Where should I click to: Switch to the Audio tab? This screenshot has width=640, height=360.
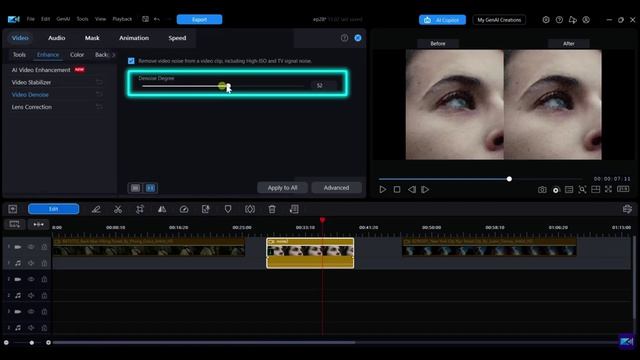(x=56, y=38)
